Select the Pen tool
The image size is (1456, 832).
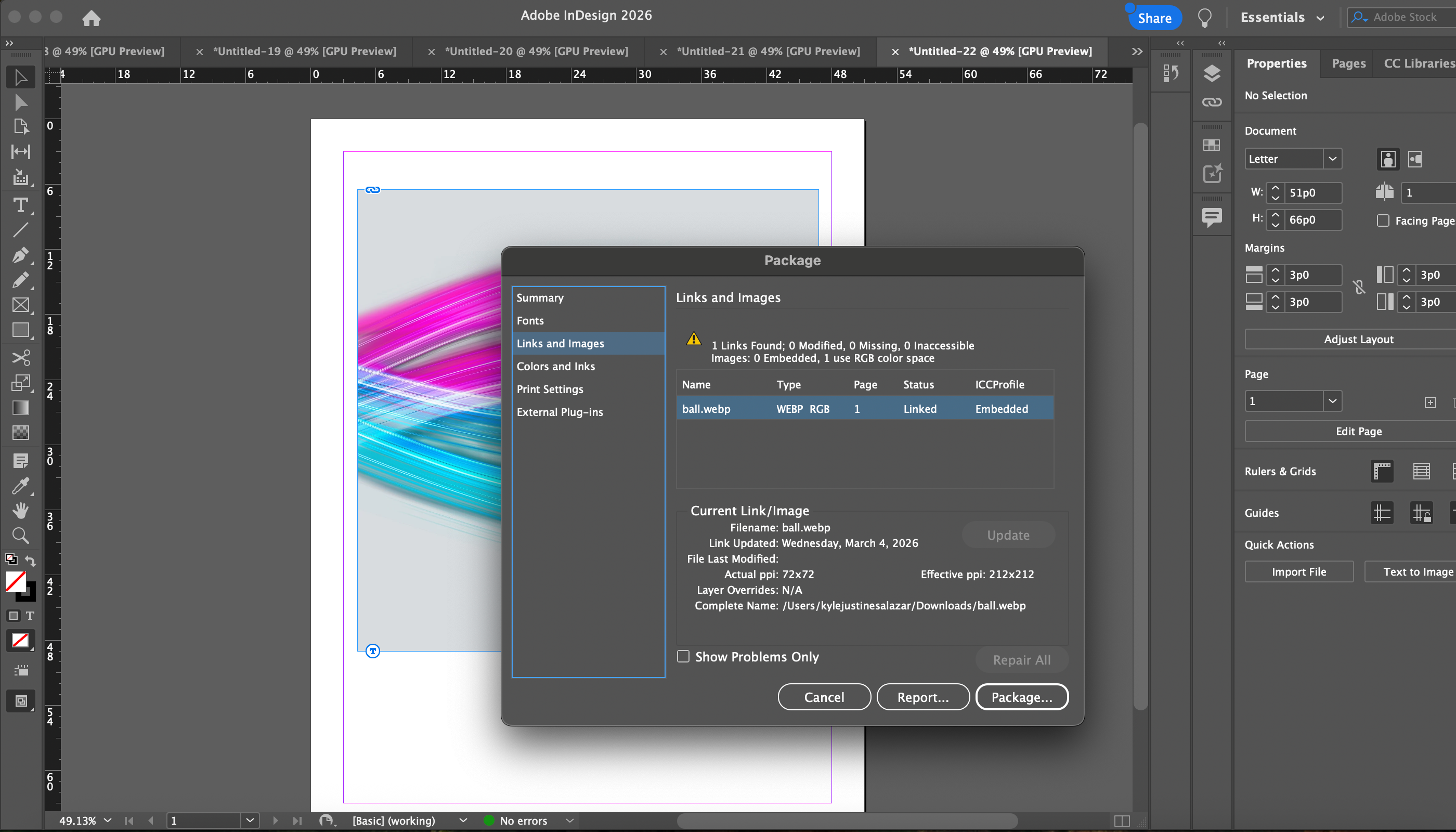[x=21, y=254]
